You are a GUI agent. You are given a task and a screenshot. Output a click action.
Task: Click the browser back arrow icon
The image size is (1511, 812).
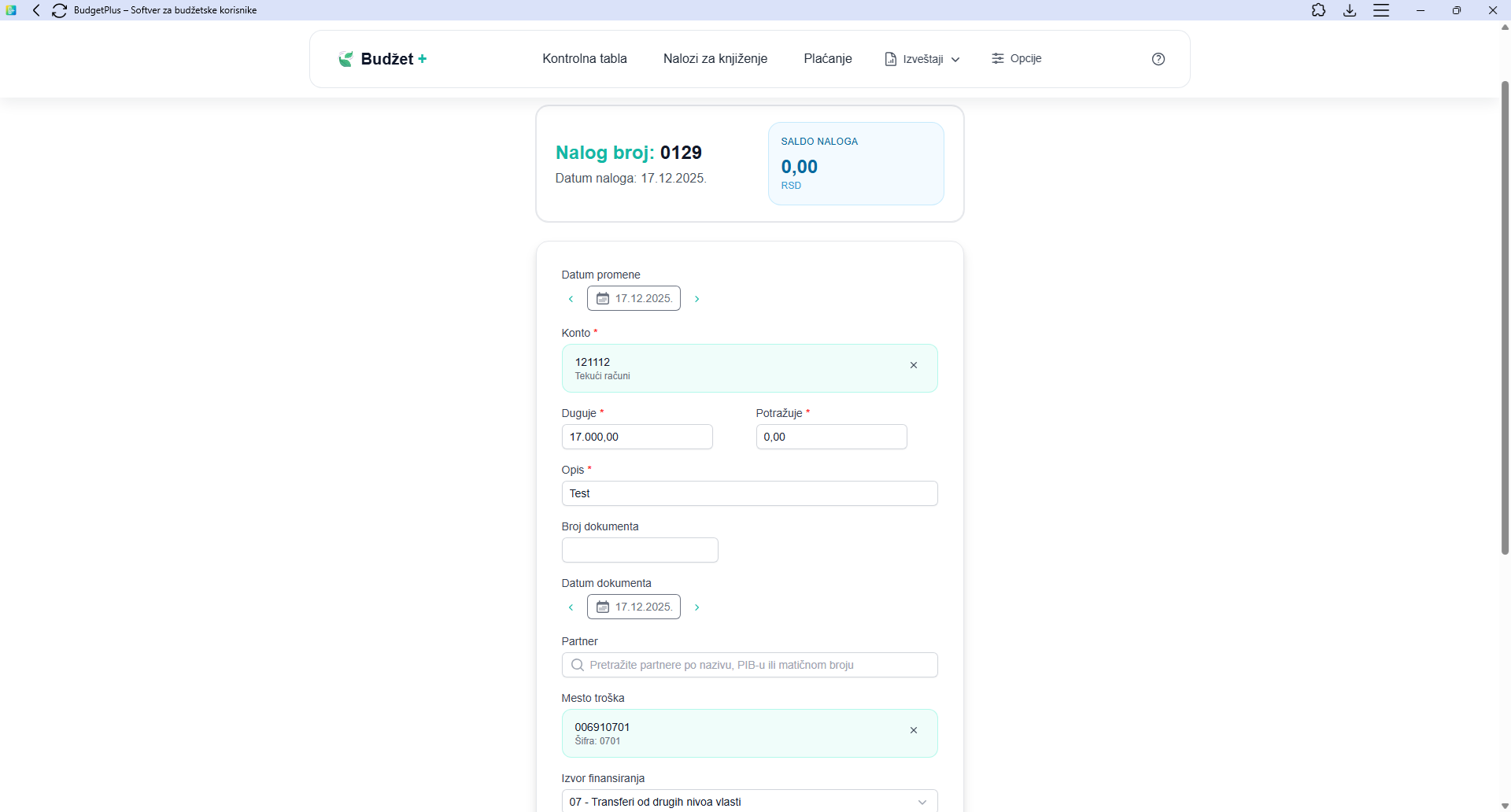[x=36, y=10]
